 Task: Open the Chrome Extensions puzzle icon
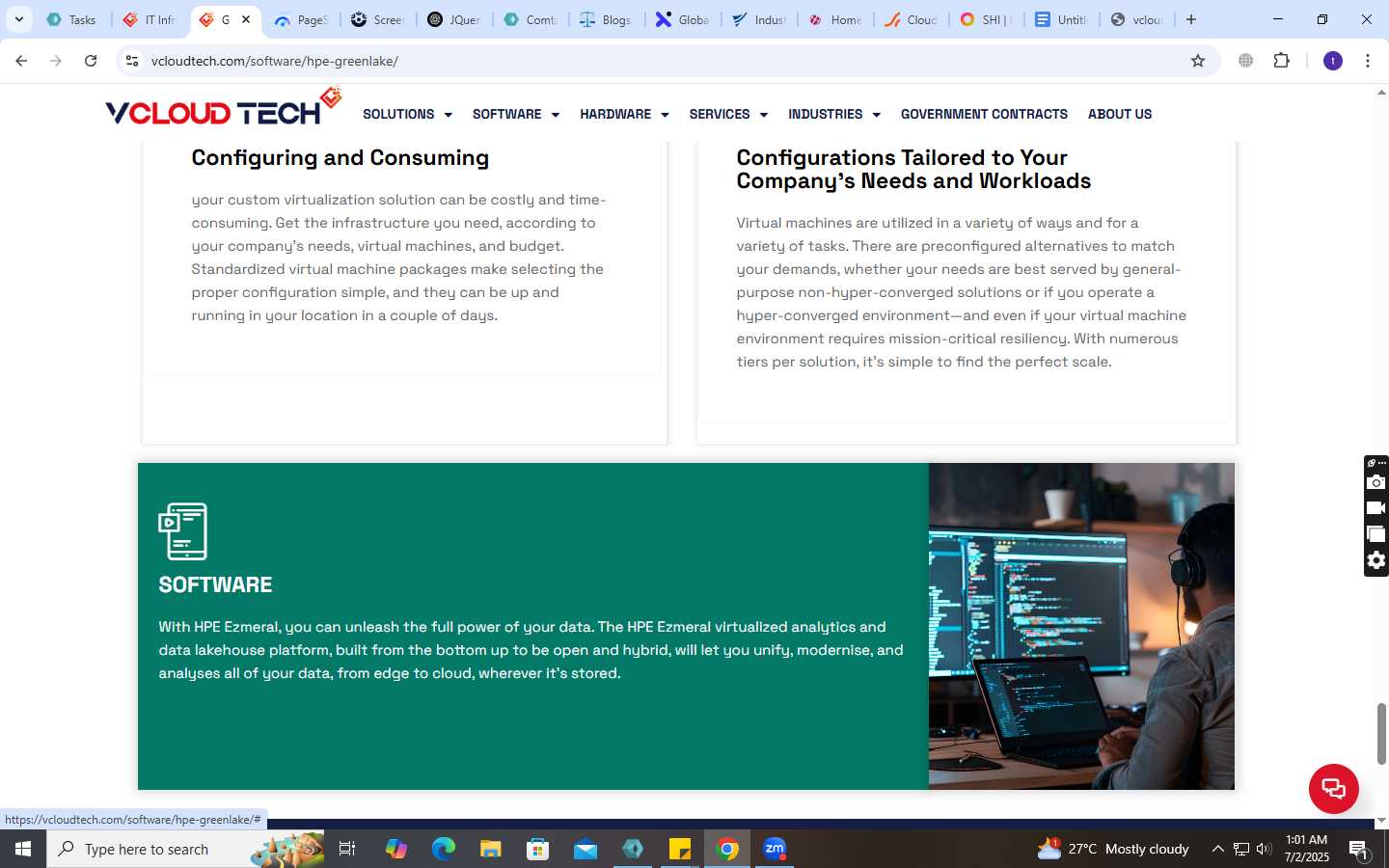(1281, 61)
